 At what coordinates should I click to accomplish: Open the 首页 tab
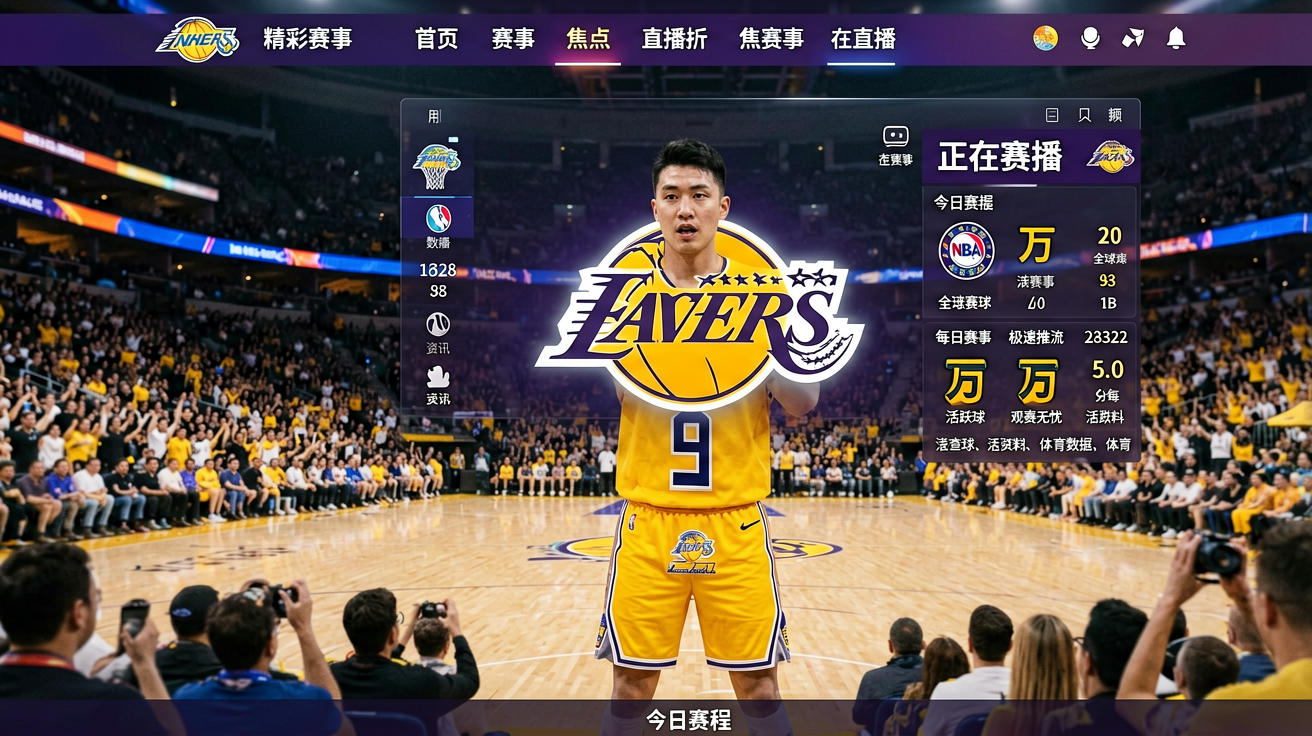click(x=437, y=39)
